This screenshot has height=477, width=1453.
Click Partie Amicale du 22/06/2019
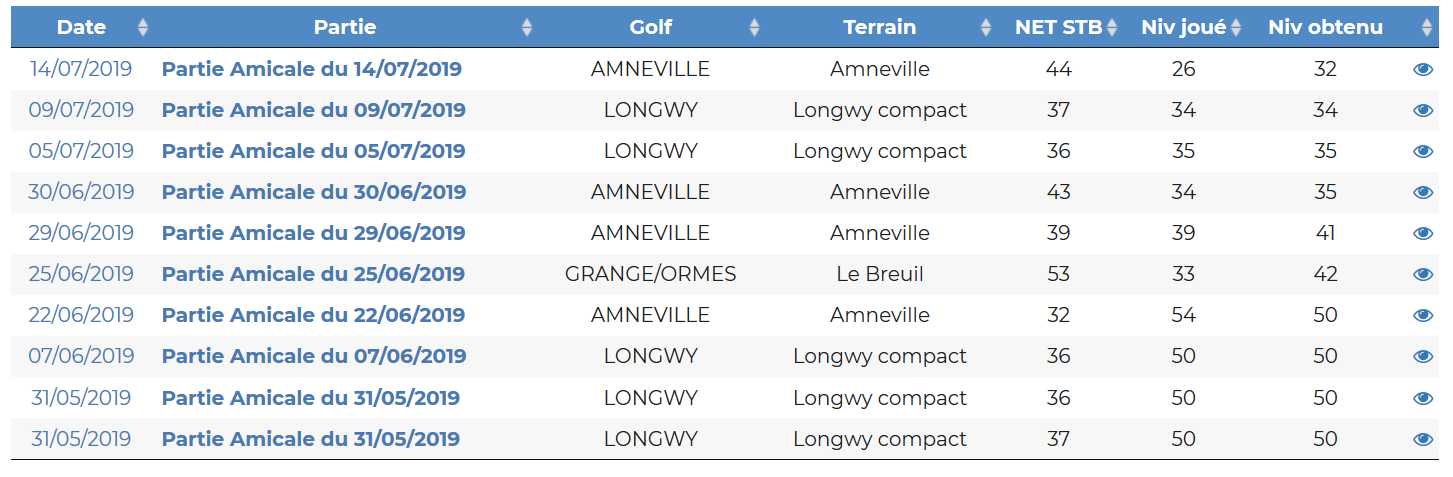click(313, 316)
